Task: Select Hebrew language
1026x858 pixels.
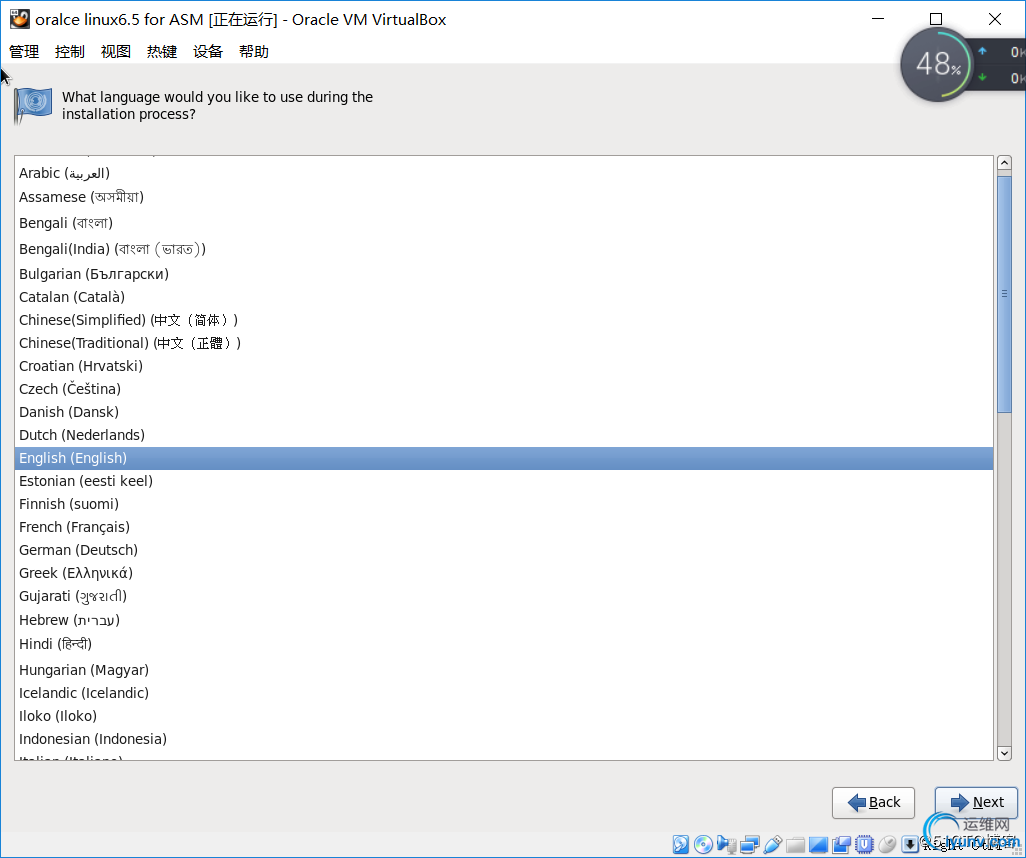Action: [504, 620]
